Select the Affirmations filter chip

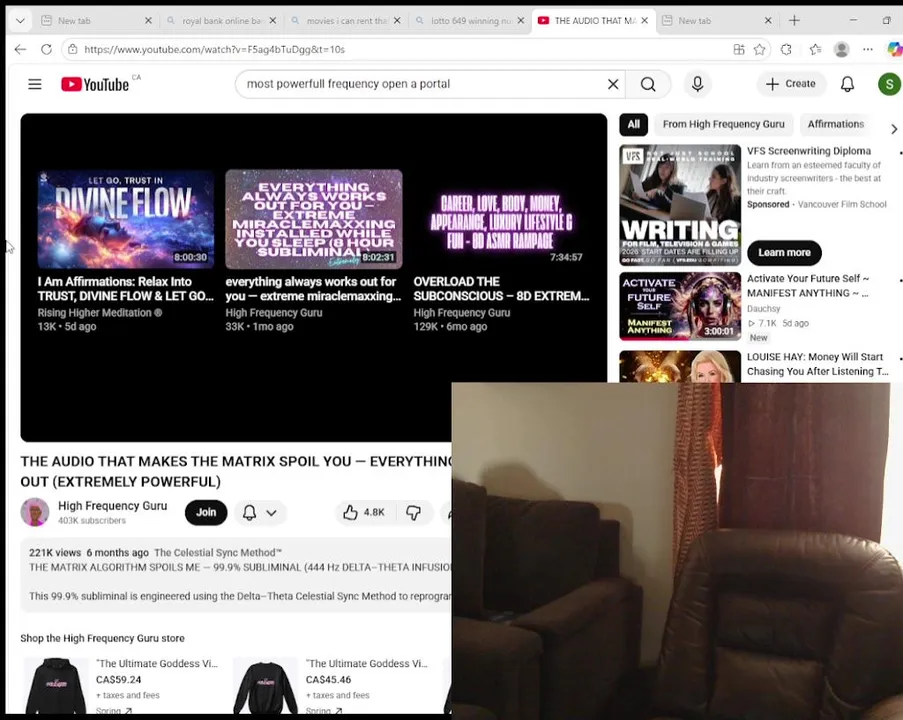[x=836, y=124]
